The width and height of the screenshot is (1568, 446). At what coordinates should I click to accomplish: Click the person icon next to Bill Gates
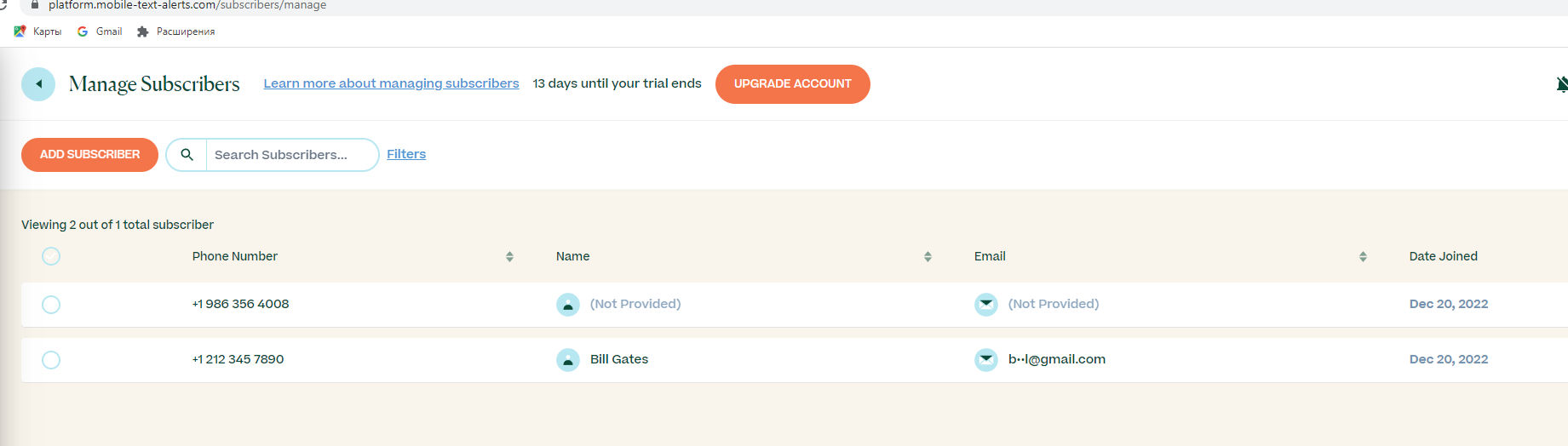tap(567, 360)
